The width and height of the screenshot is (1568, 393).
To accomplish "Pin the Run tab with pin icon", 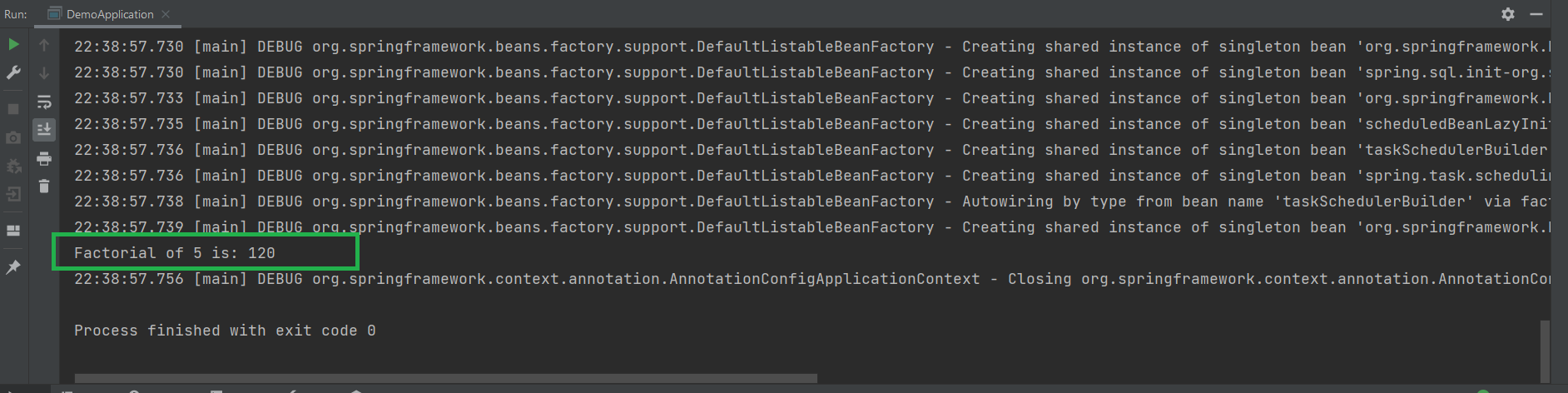I will pyautogui.click(x=13, y=267).
